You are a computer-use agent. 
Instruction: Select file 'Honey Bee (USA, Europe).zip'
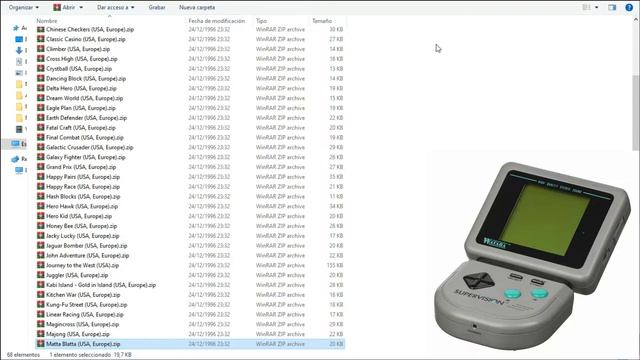(81, 226)
